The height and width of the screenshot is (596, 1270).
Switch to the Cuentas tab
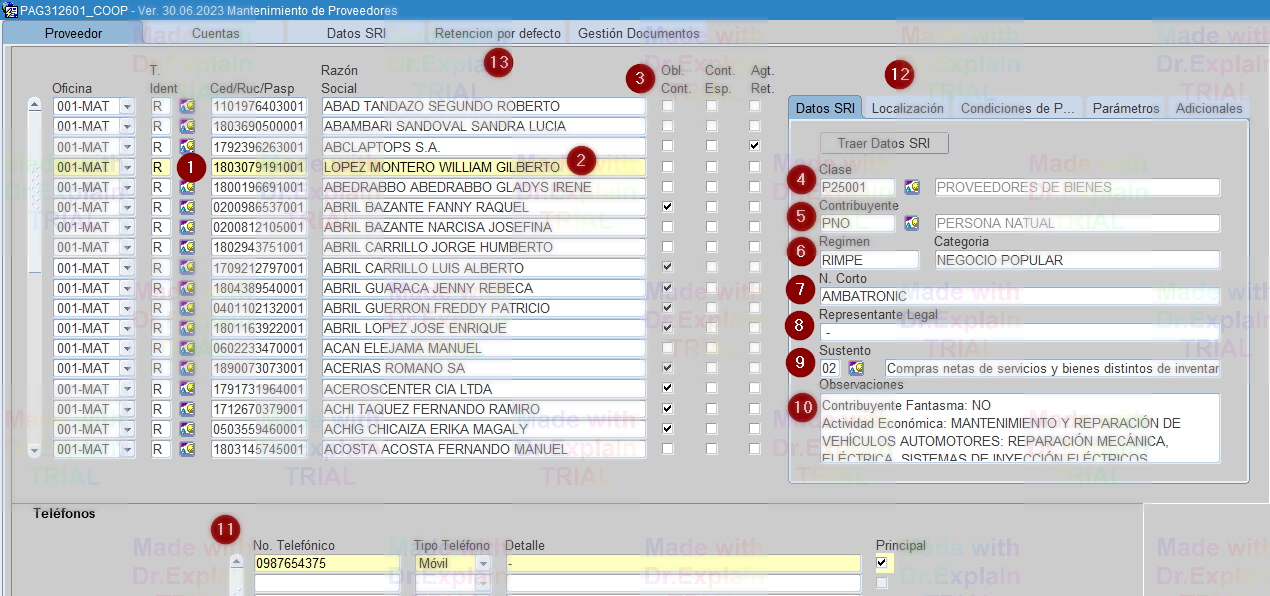[215, 33]
